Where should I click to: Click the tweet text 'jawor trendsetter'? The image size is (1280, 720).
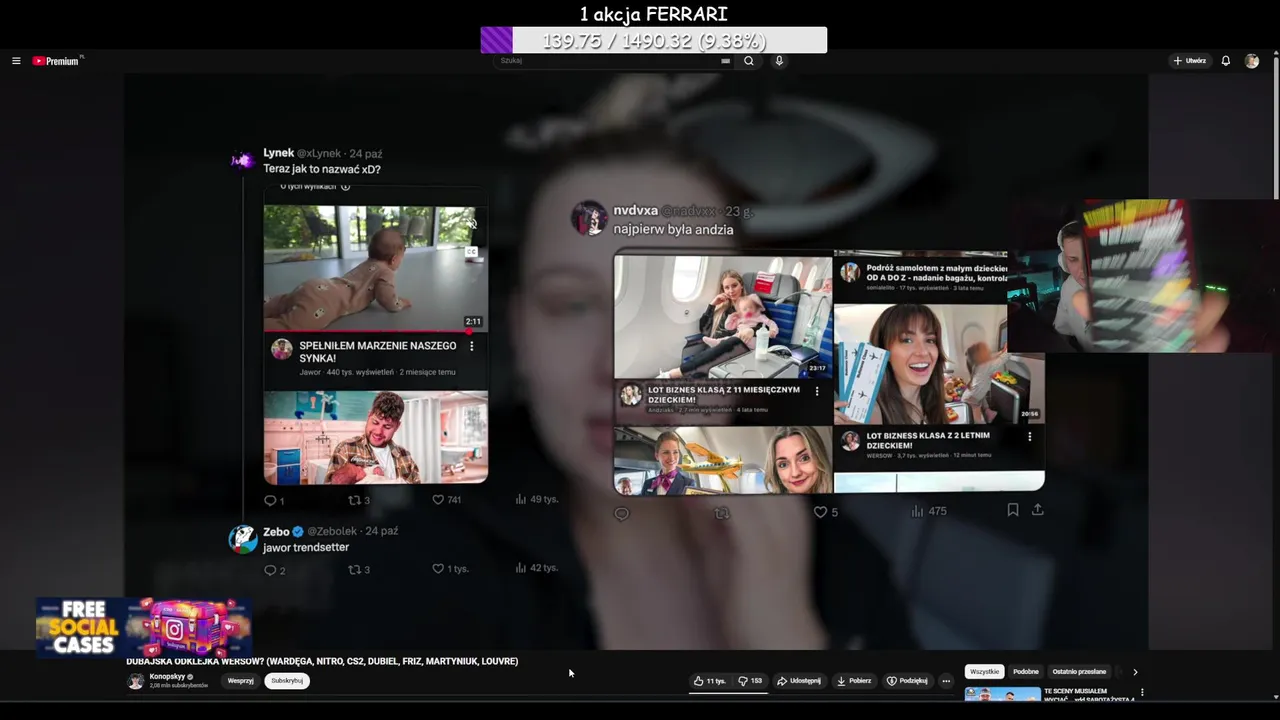(x=306, y=548)
